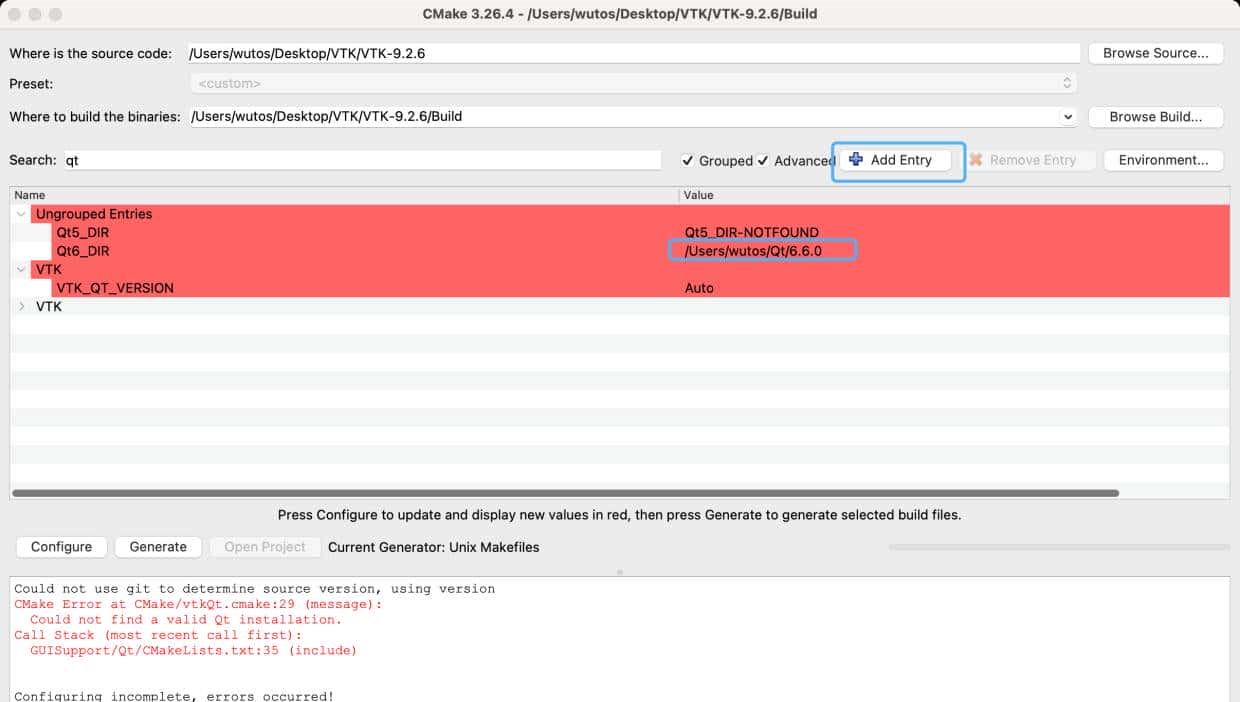This screenshot has width=1240, height=702.
Task: Toggle the Grouped checkbox
Action: pos(687,161)
